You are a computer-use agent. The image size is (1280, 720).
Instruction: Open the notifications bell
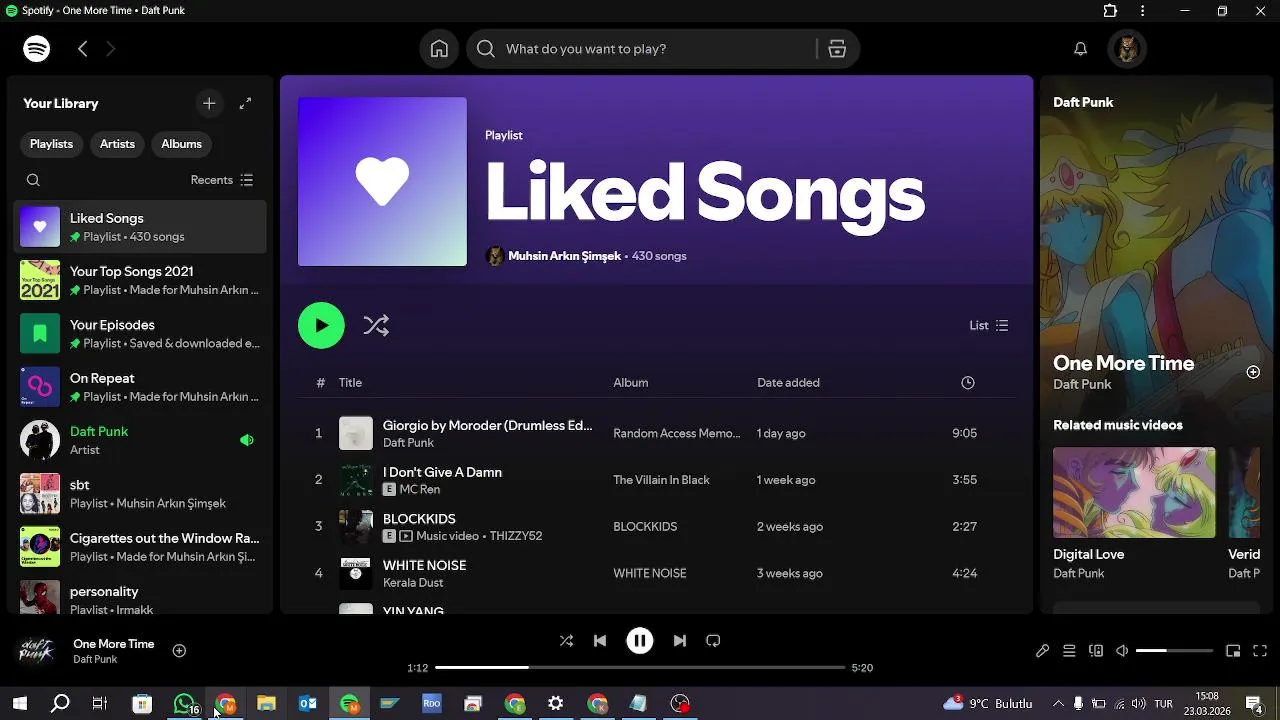(x=1080, y=48)
